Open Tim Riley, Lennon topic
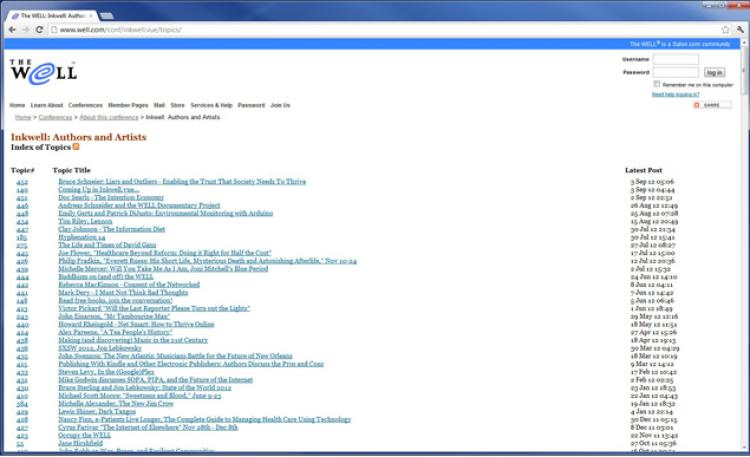 point(85,221)
